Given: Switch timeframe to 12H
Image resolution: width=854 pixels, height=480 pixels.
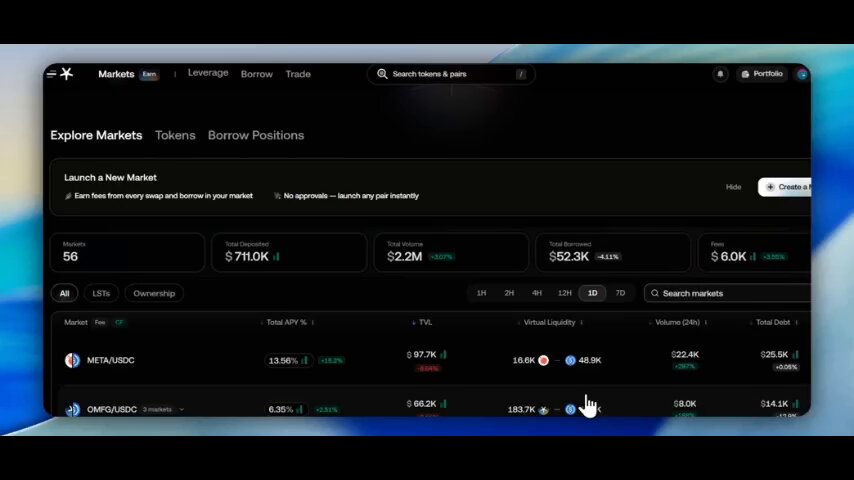Looking at the screenshot, I should coord(565,293).
